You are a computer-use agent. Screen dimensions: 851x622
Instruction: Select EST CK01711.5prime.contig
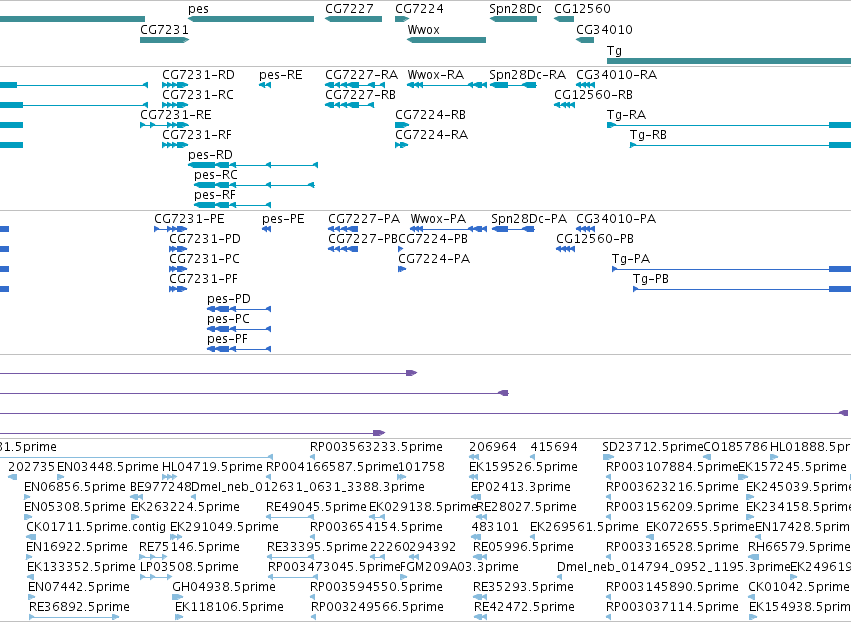click(x=96, y=527)
